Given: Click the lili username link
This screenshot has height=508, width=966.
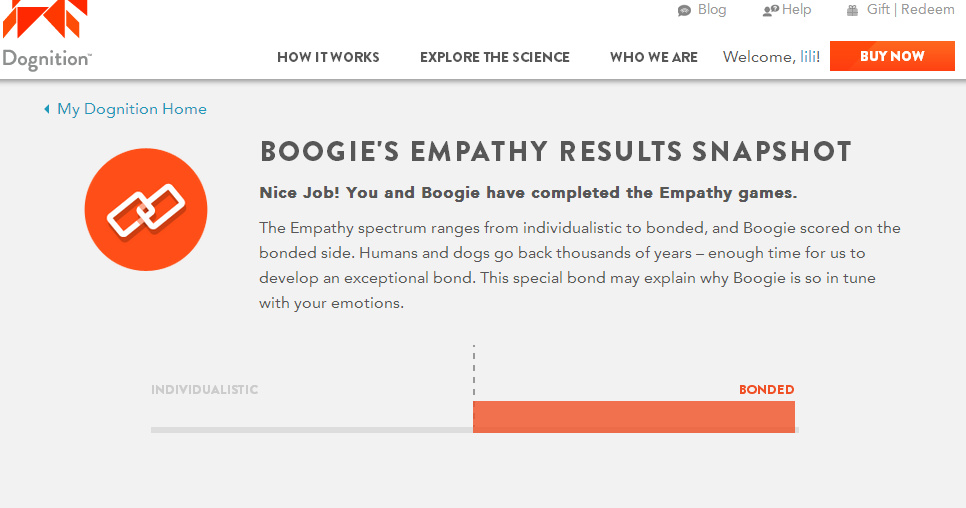Looking at the screenshot, I should pos(809,57).
